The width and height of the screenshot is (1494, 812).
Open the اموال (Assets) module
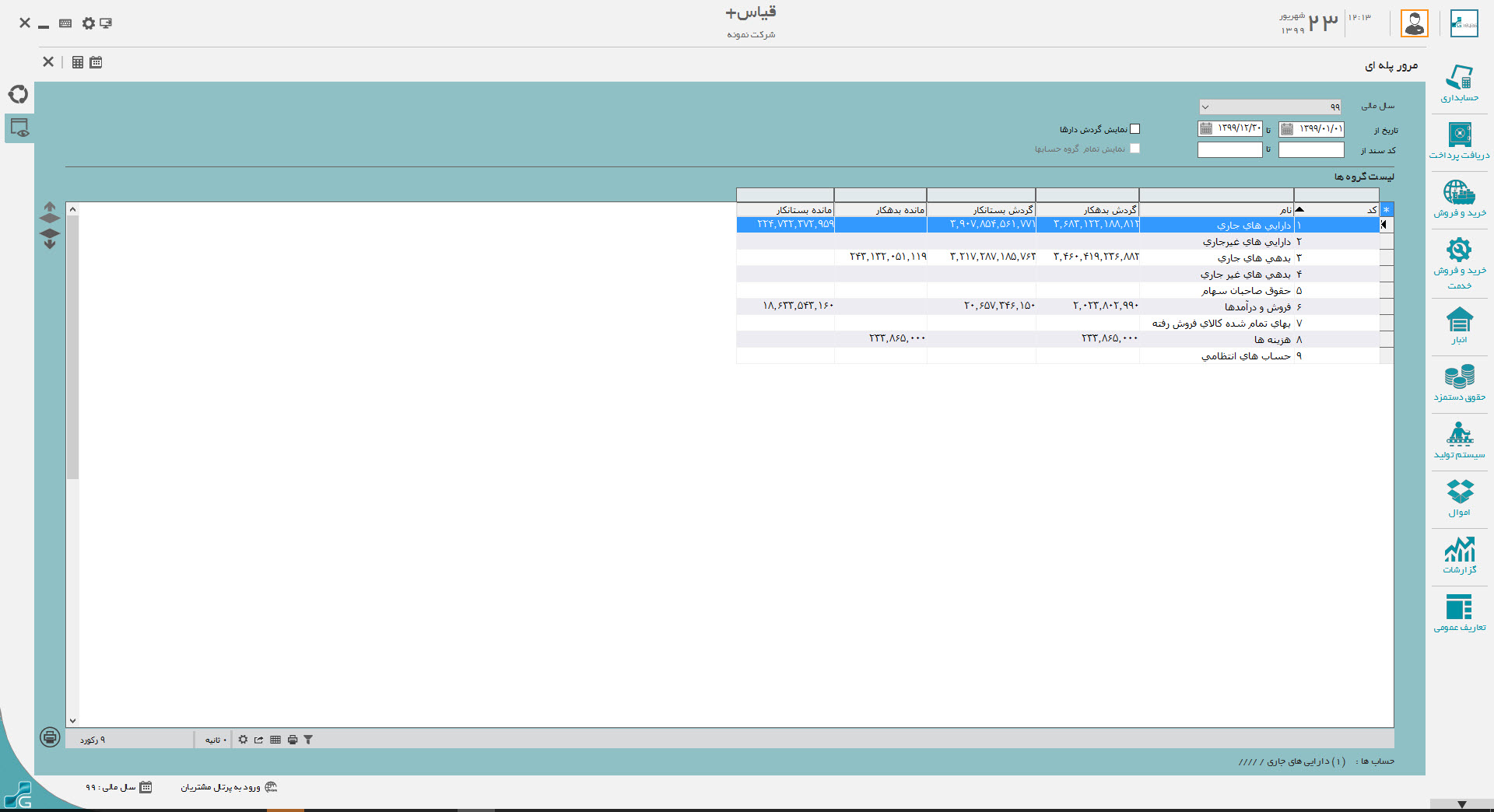click(x=1459, y=498)
